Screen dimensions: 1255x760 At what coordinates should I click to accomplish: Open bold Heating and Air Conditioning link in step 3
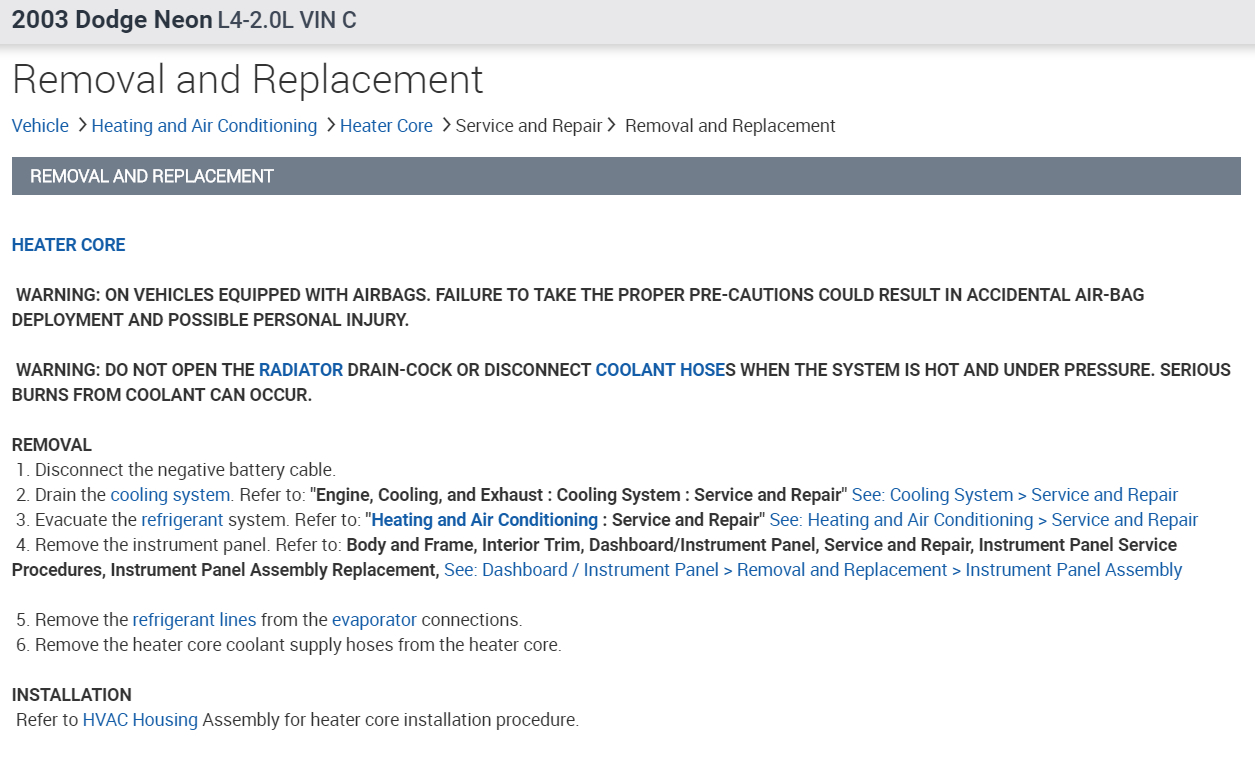(x=484, y=520)
